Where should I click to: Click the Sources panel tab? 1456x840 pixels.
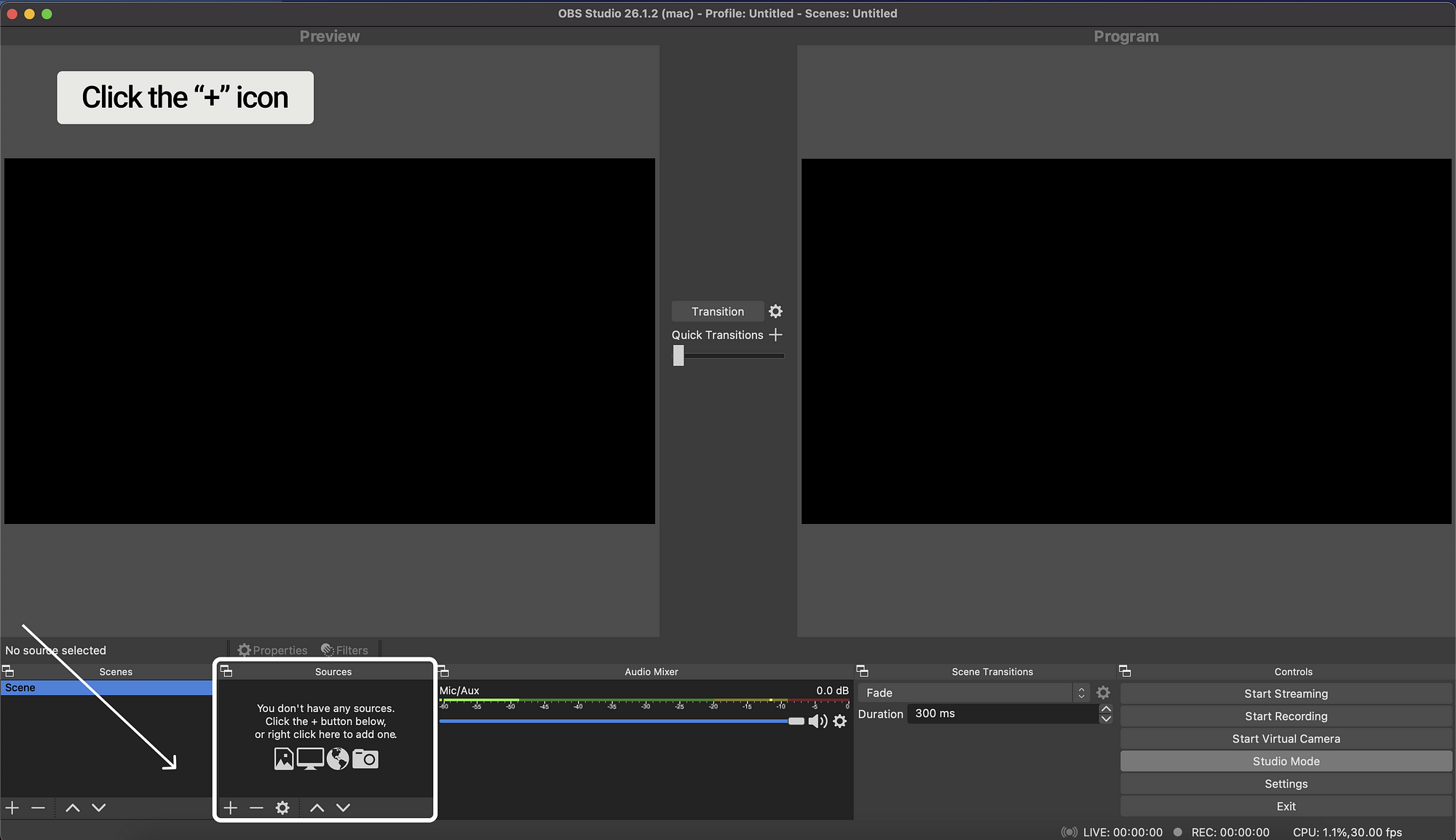tap(333, 670)
